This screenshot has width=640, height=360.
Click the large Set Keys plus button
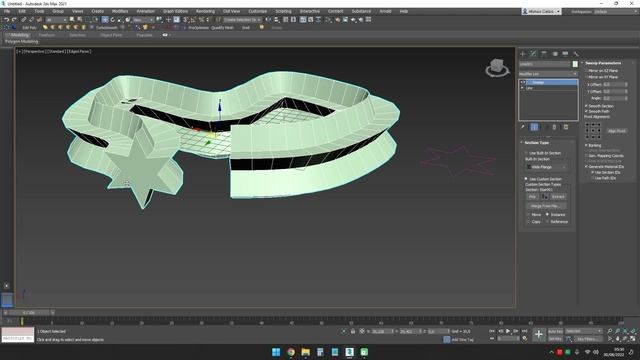pyautogui.click(x=538, y=335)
